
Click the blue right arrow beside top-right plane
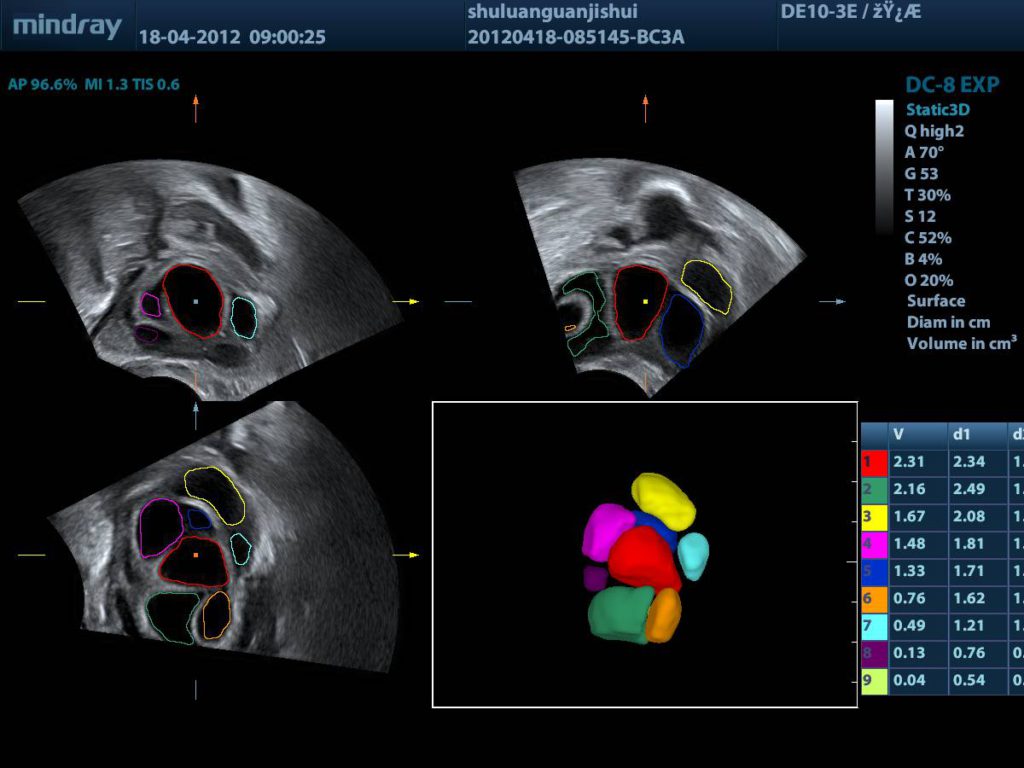point(832,301)
